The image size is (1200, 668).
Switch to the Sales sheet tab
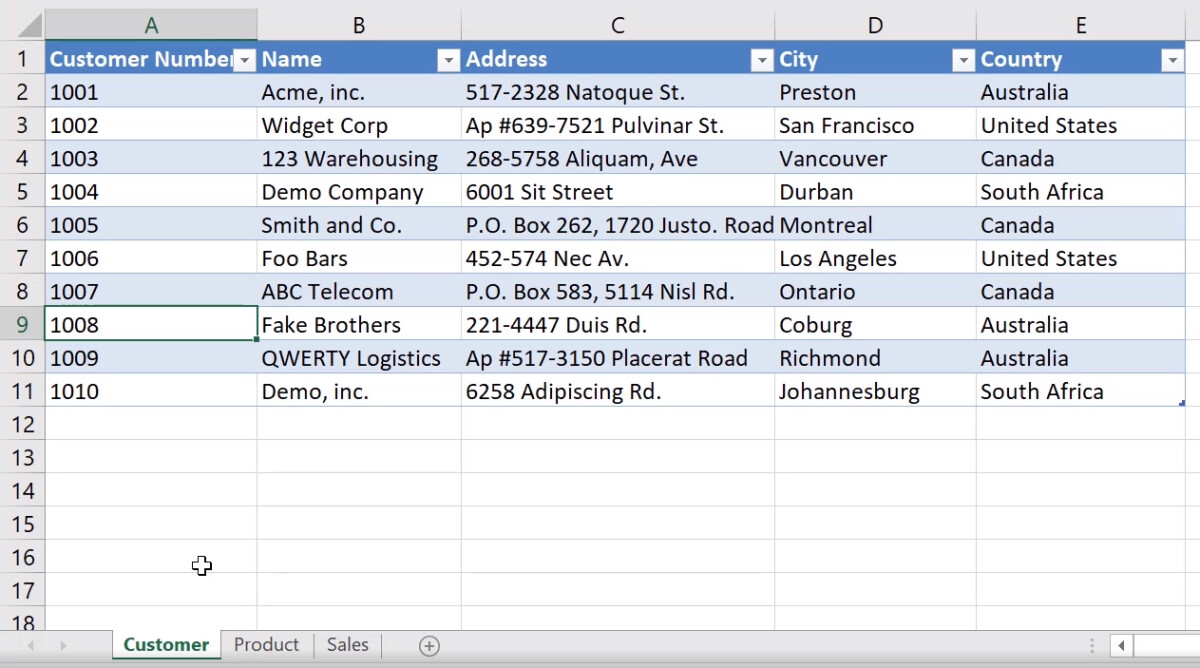click(347, 645)
